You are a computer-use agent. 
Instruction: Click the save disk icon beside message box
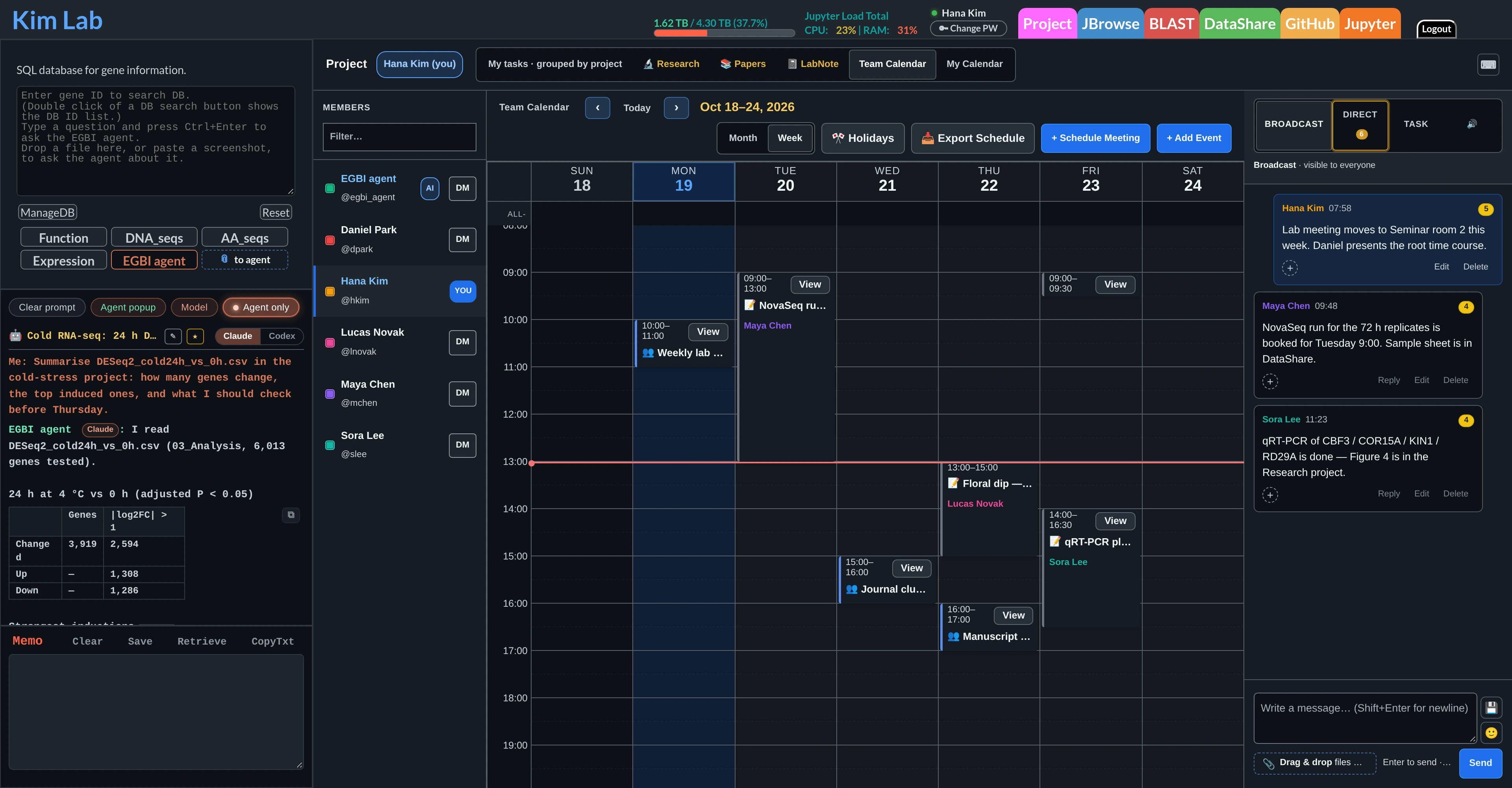point(1491,708)
